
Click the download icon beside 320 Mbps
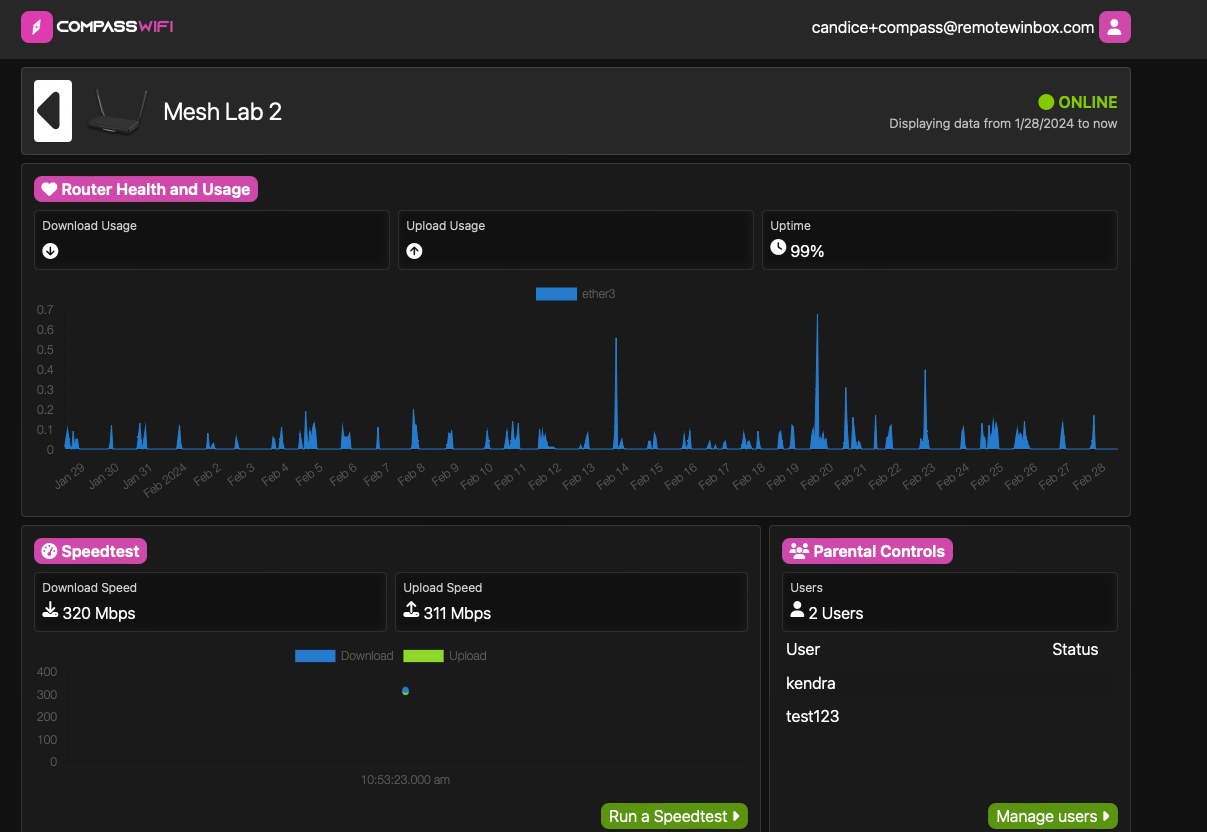click(x=50, y=608)
